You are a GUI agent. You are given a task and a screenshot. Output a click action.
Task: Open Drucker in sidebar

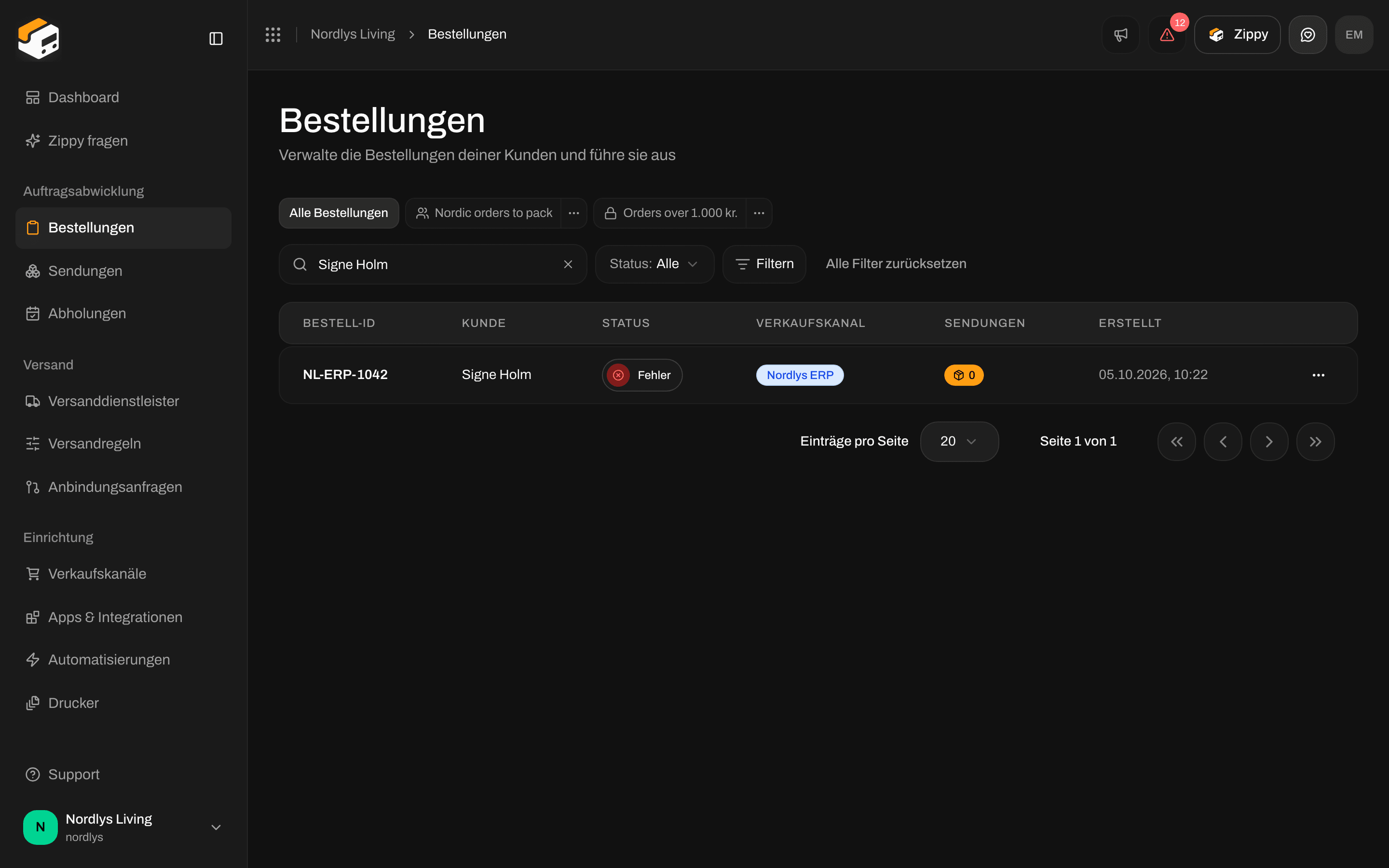[x=123, y=703]
